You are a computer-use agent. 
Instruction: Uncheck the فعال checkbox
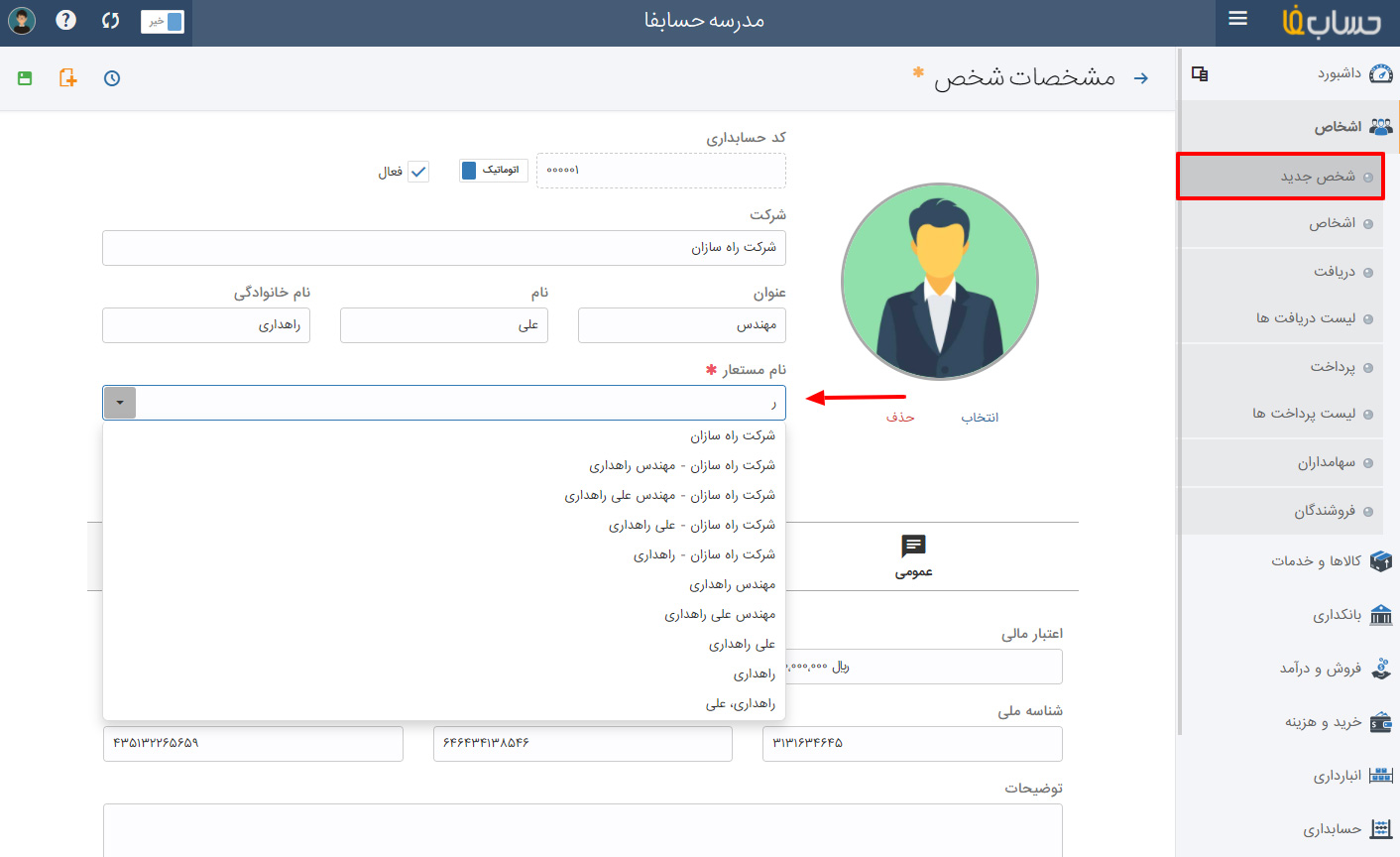(418, 172)
